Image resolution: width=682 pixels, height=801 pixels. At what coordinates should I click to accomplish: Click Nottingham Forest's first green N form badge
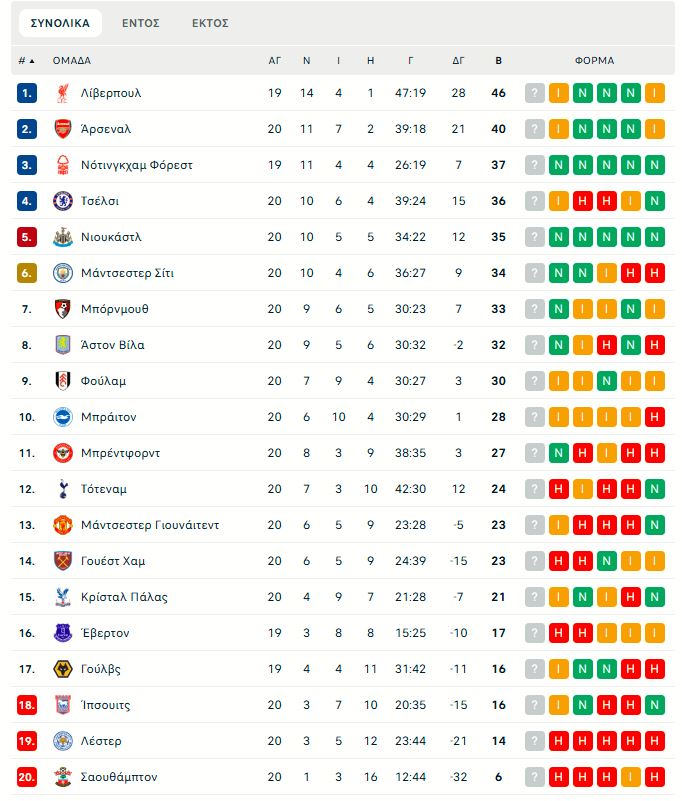[559, 165]
